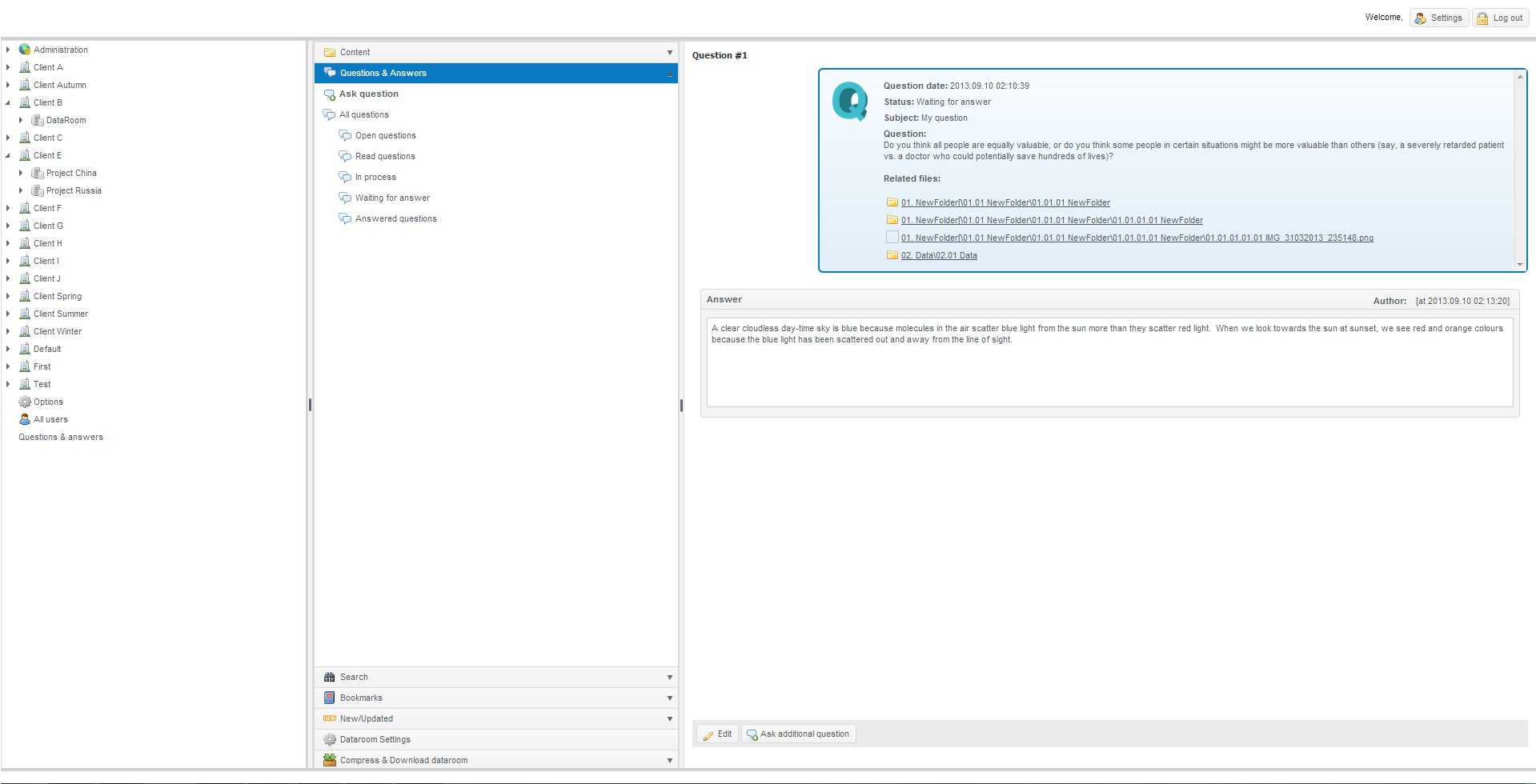Viewport: 1536px width, 784px height.
Task: Expand the New/Updated panel arrow
Action: pos(669,718)
